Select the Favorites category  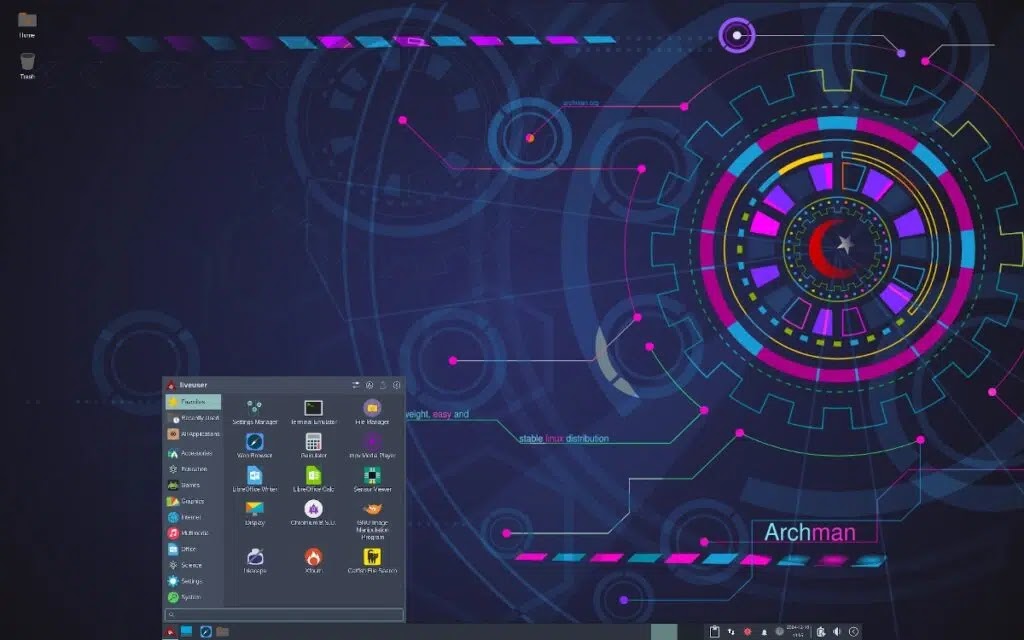(193, 402)
